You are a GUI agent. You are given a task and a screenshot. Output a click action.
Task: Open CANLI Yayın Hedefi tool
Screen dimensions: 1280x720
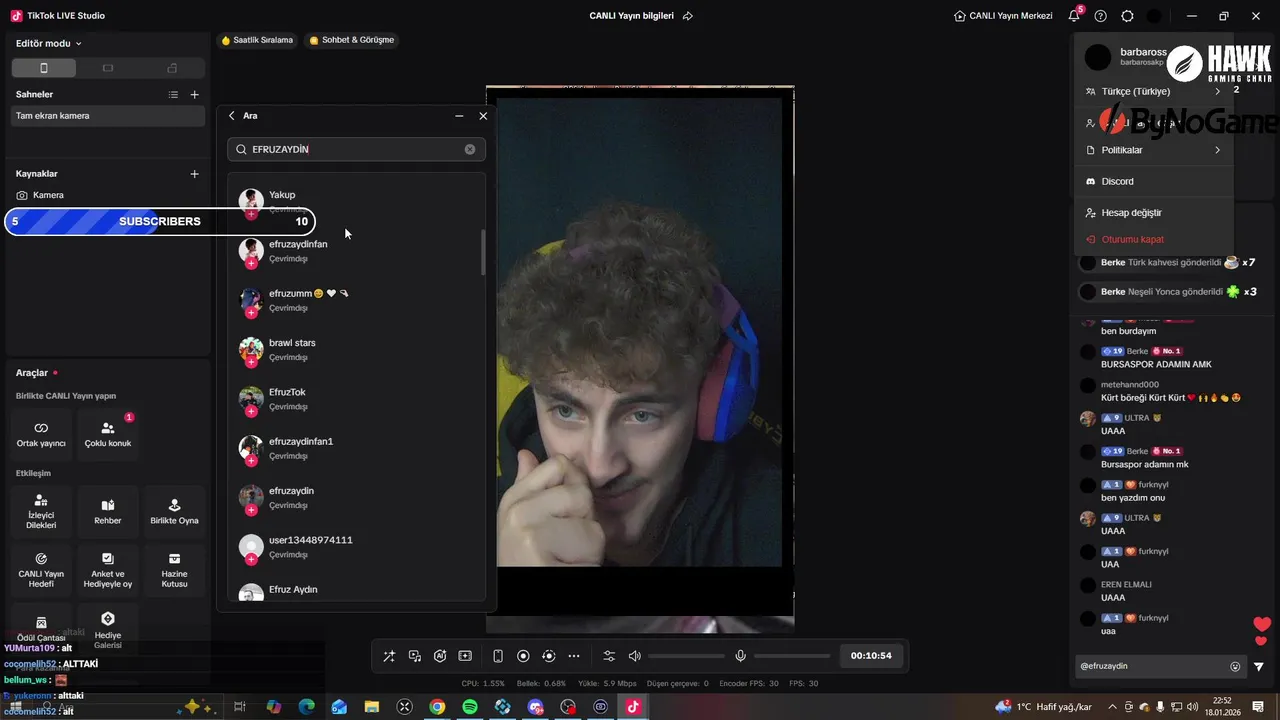click(x=41, y=570)
